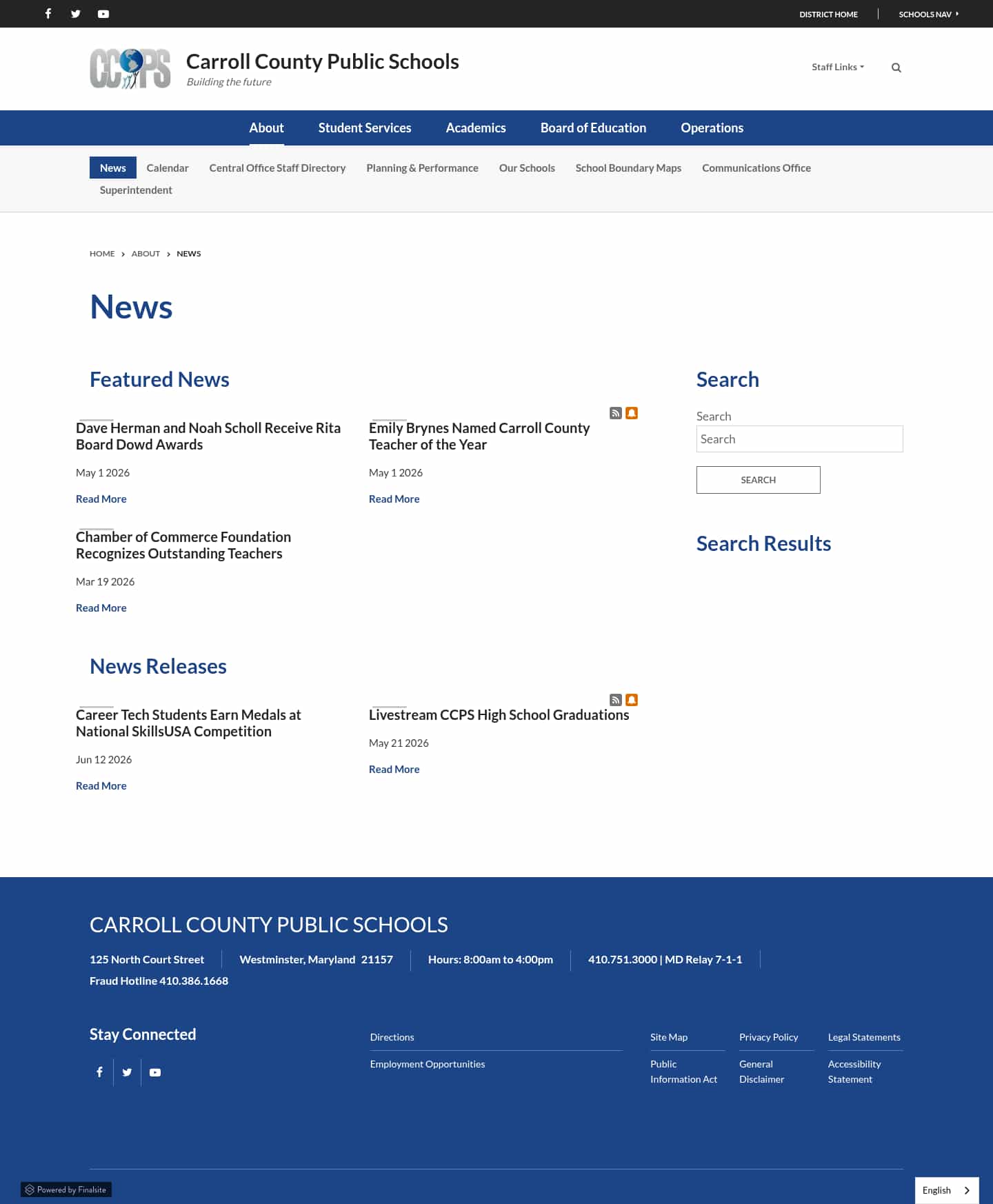This screenshot has width=993, height=1204.
Task: Open School Boundary Maps page
Action: pyautogui.click(x=628, y=168)
